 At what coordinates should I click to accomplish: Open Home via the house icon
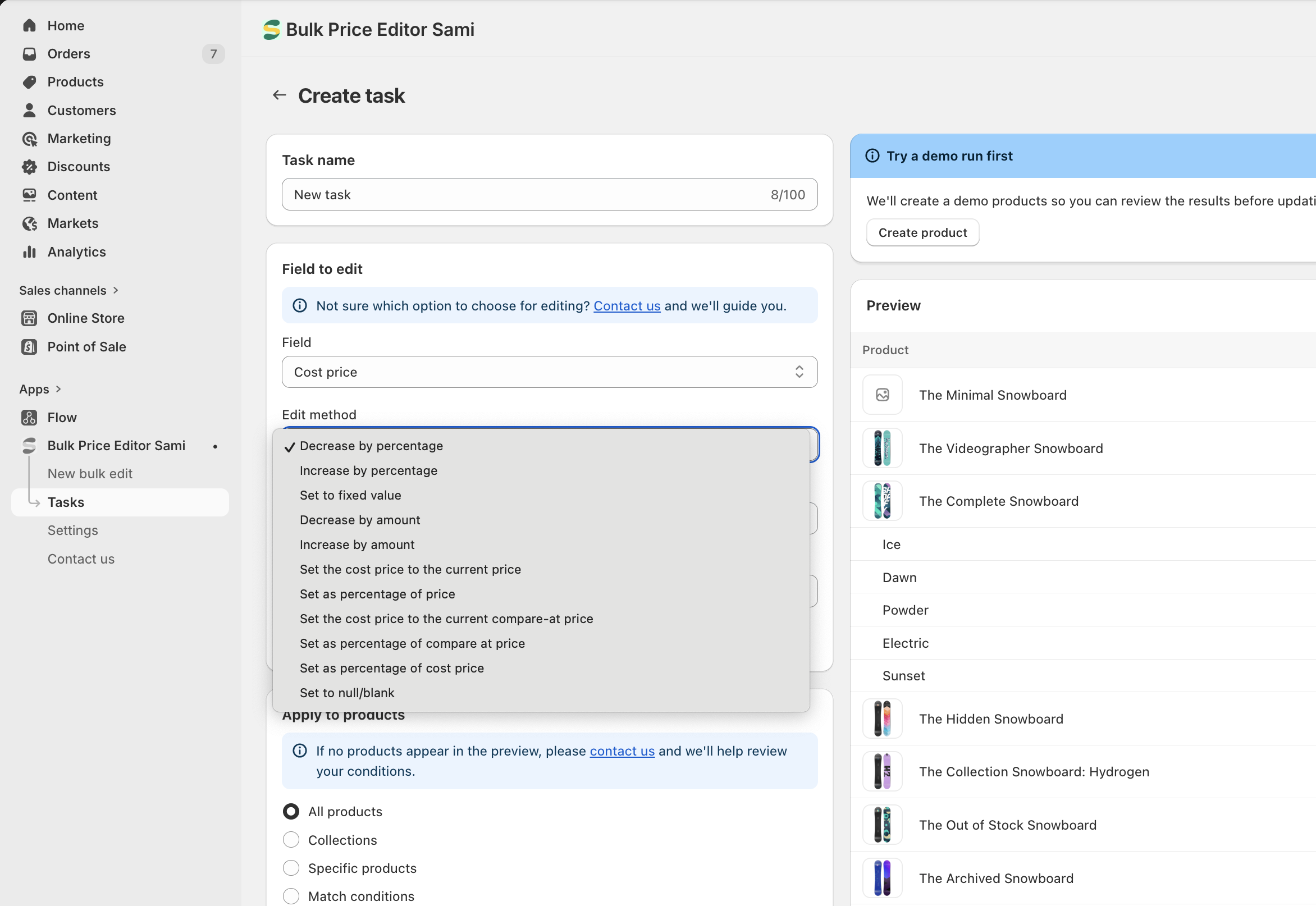[30, 26]
